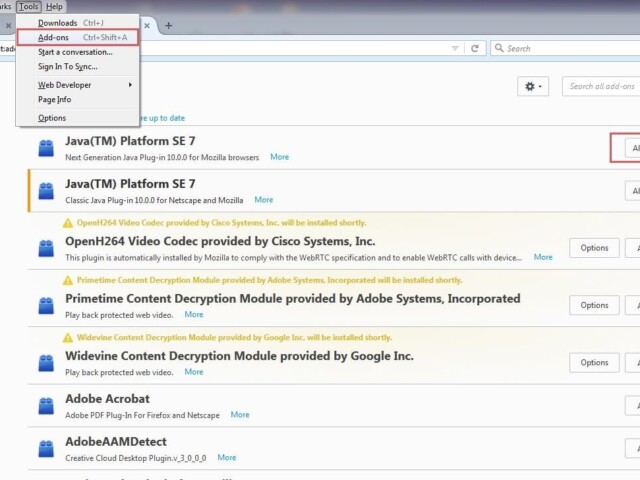Open the Help menu
The width and height of the screenshot is (640, 480).
54,6
